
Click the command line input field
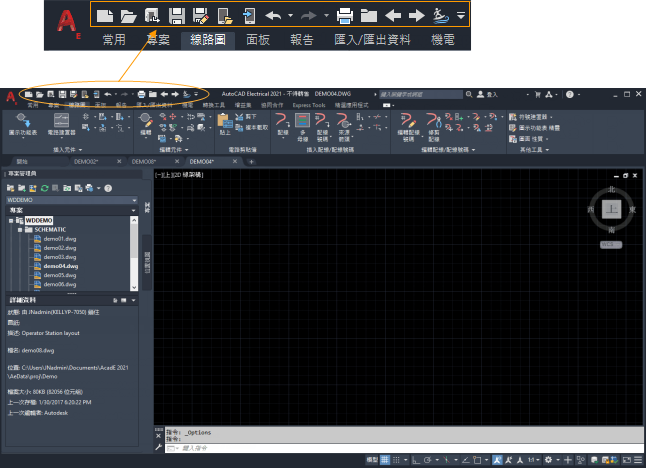[404, 448]
